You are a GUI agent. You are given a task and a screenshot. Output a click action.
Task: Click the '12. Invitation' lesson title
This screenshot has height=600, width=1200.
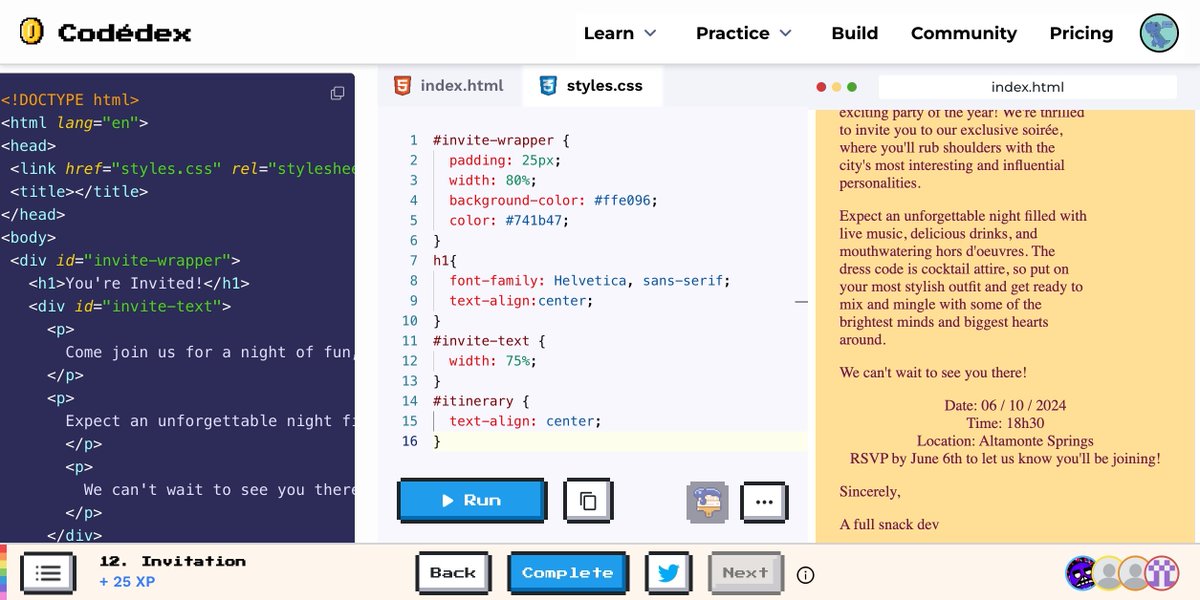[172, 561]
